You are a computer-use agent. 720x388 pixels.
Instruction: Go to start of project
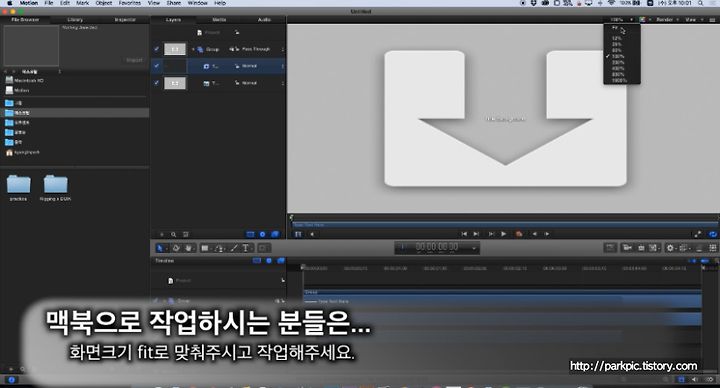[x=464, y=234]
